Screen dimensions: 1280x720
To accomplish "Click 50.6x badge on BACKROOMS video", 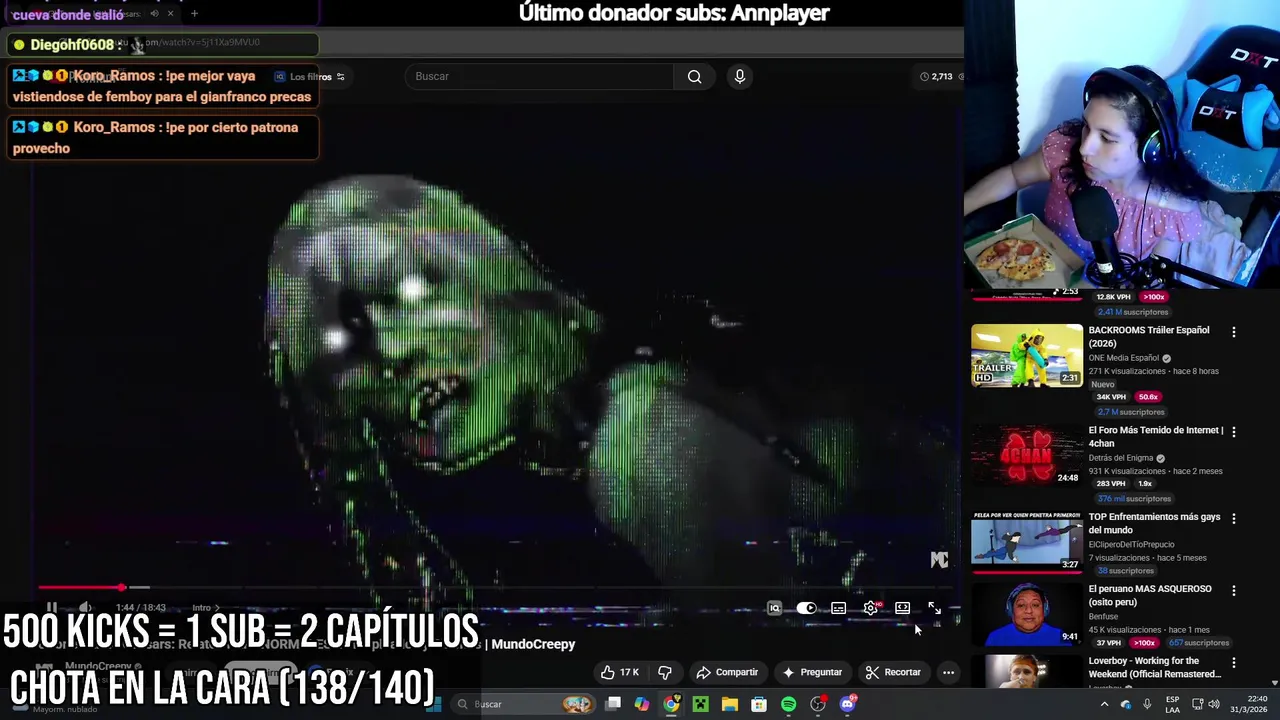I will point(1148,397).
